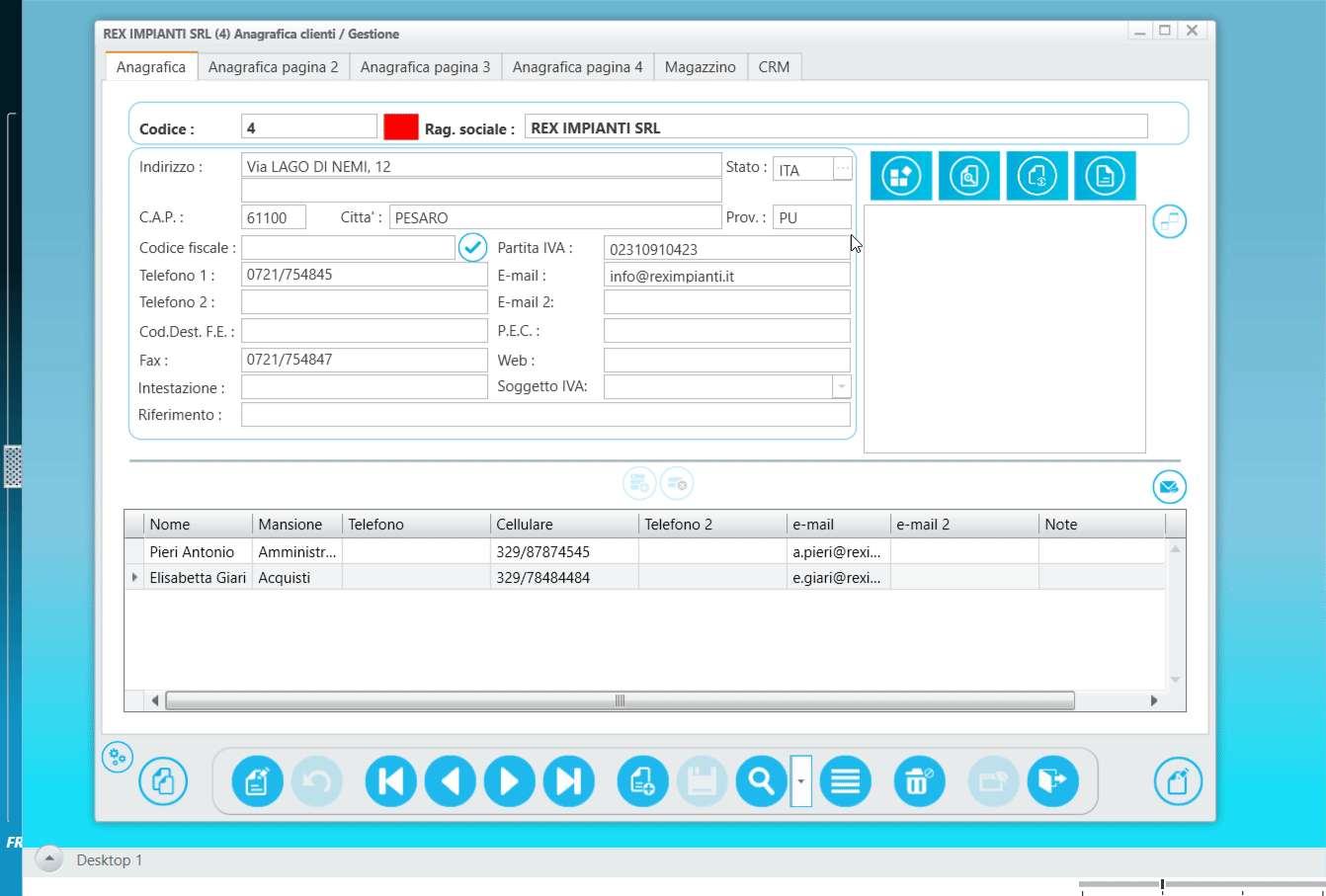Image resolution: width=1326 pixels, height=896 pixels.
Task: Open the CRM tab
Action: click(x=774, y=67)
